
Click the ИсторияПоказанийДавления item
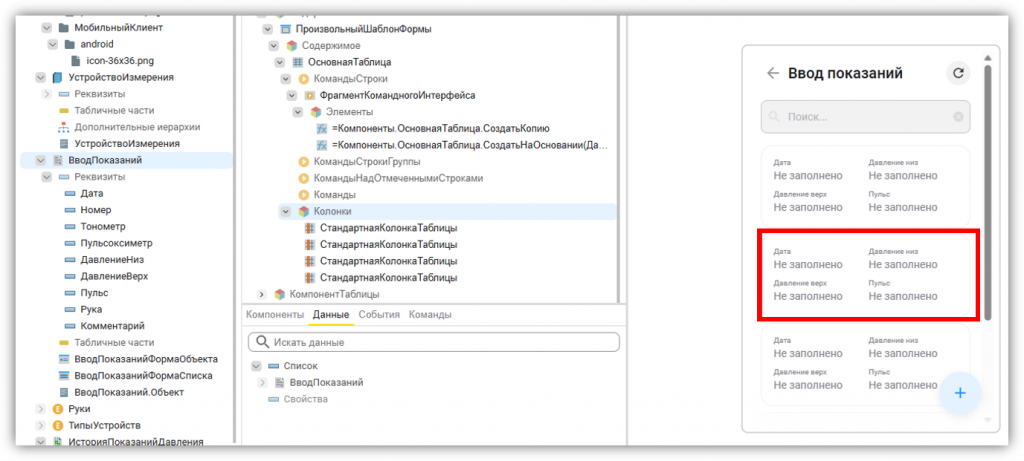point(136,442)
